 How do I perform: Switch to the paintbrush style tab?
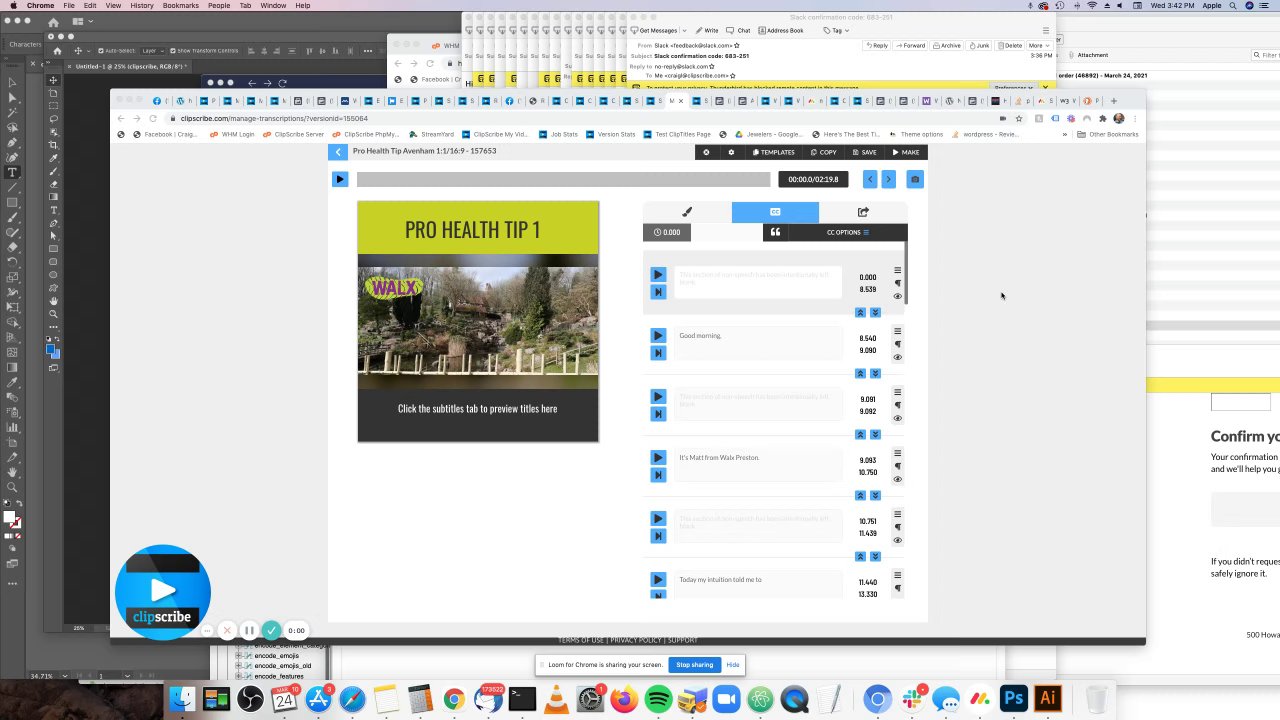click(x=687, y=212)
